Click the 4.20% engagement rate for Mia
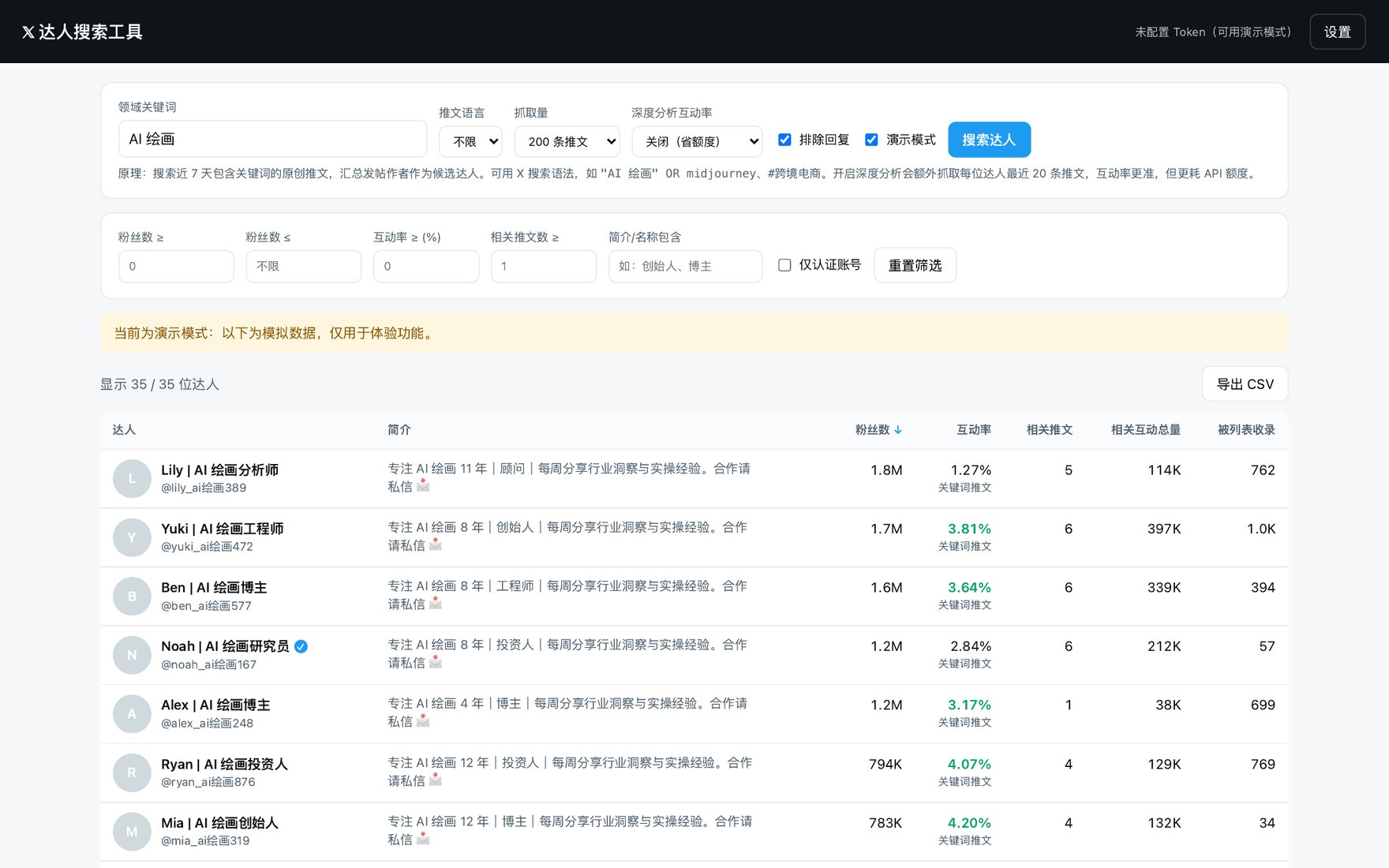 click(969, 823)
